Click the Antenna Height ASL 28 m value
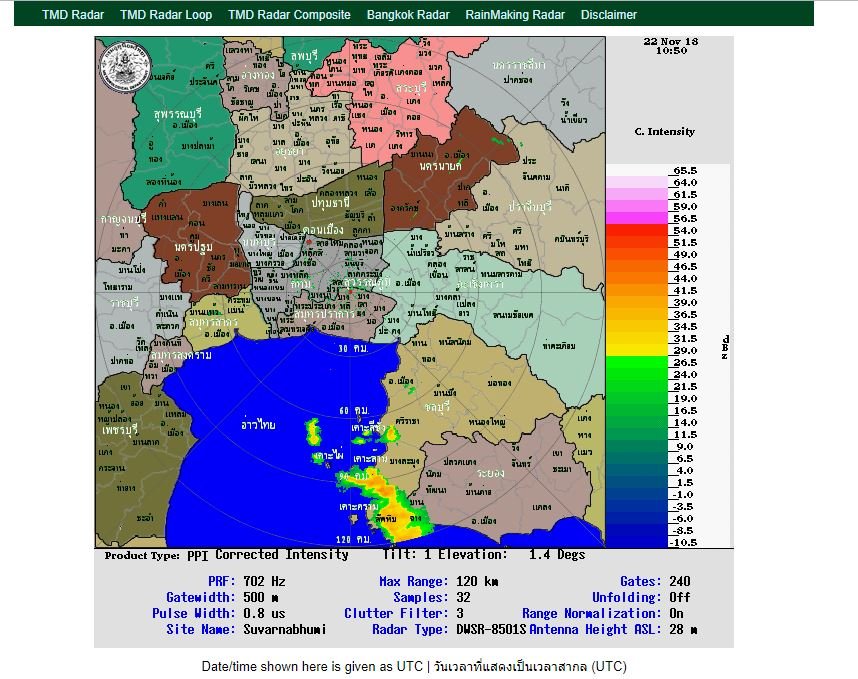Screen dimensions: 858x679 (683, 629)
